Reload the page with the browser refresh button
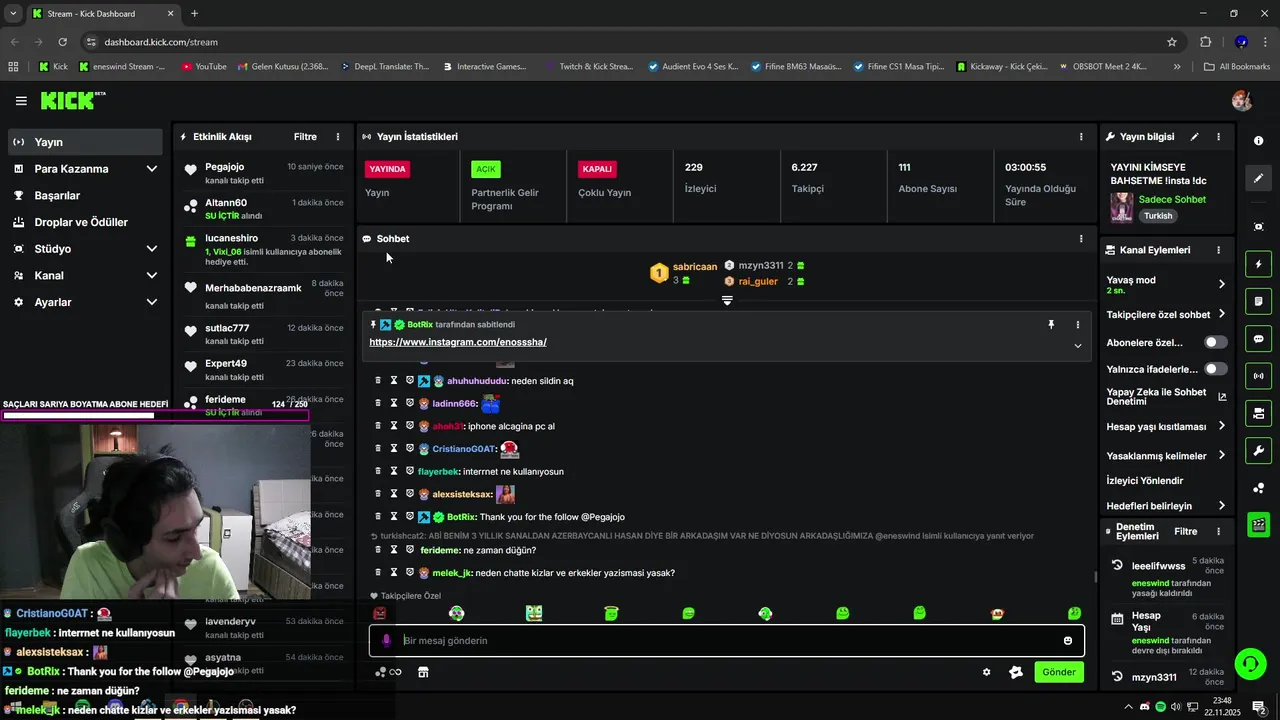Screen dimensions: 1280x720 click(x=63, y=42)
